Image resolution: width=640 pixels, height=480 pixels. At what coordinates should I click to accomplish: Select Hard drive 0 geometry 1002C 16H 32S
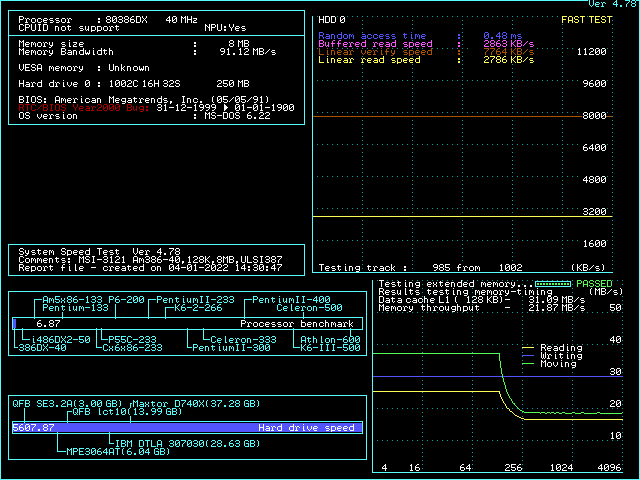[144, 84]
